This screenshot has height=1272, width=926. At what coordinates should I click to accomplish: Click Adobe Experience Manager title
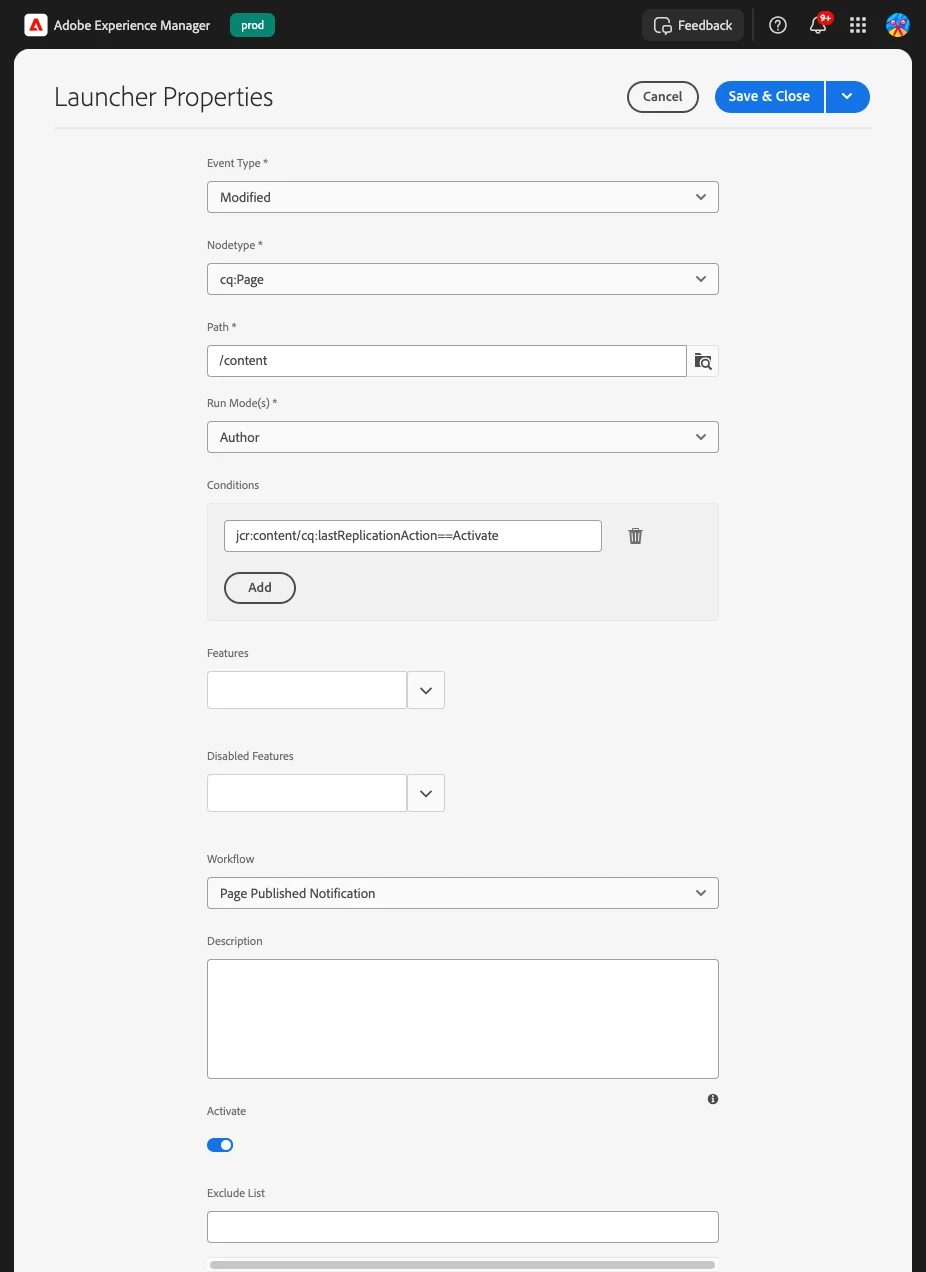(x=132, y=26)
